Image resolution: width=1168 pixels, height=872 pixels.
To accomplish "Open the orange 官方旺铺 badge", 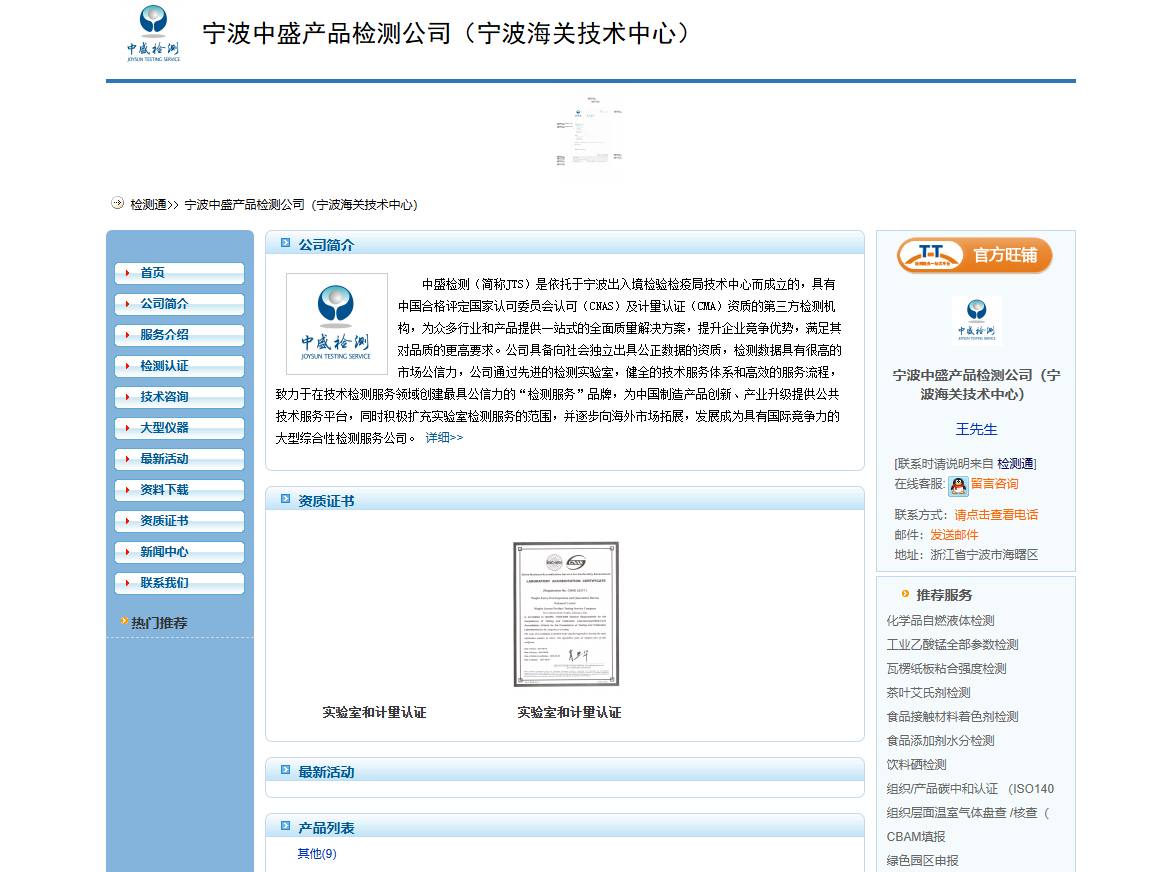I will (975, 255).
